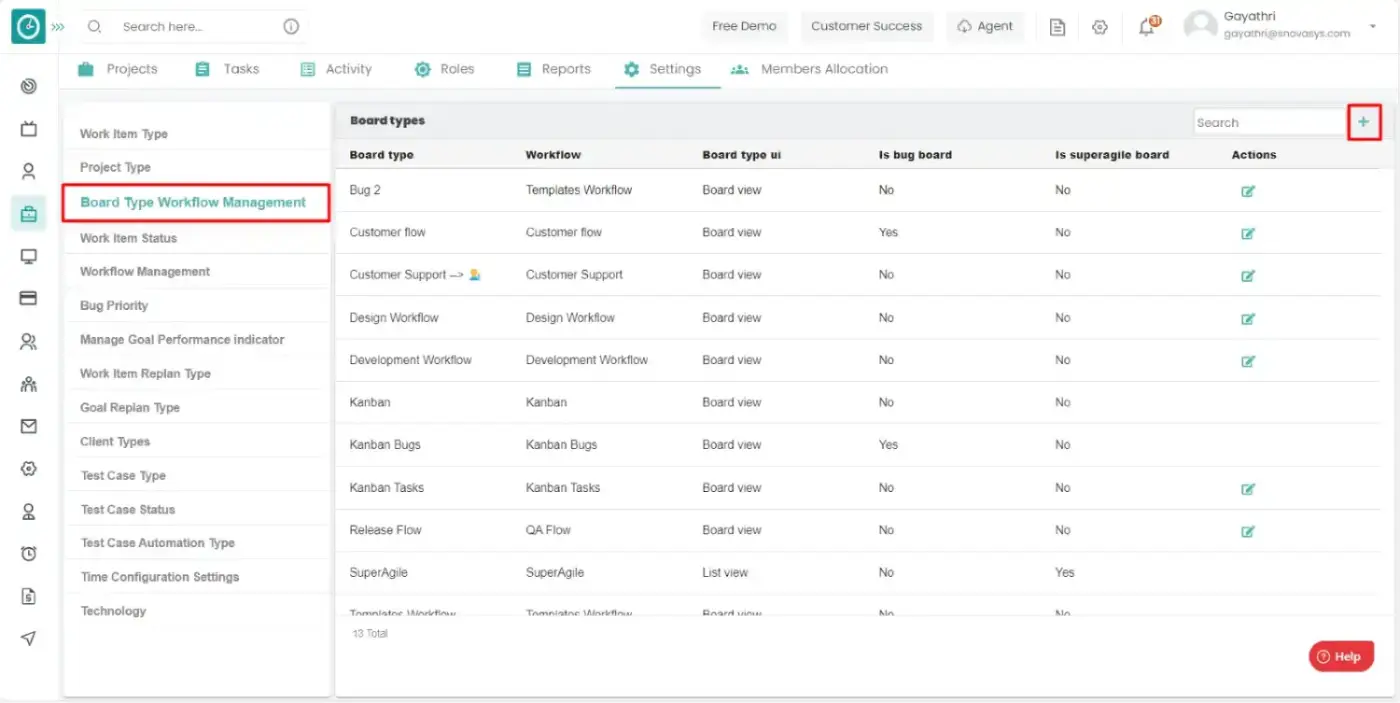The width and height of the screenshot is (1400, 703).
Task: Click the Customer Success button
Action: click(x=866, y=27)
